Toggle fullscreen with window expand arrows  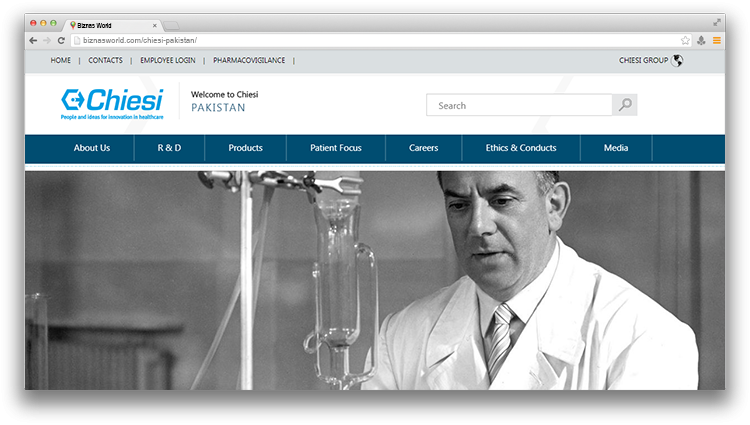(x=717, y=22)
